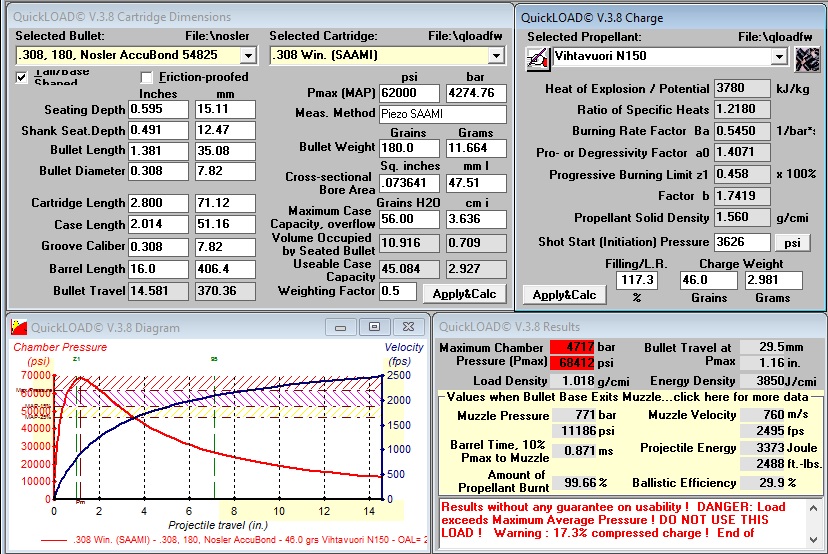This screenshot has width=828, height=554.
Task: Click the Progressive Burning Limit z1 field
Action: pos(742,174)
